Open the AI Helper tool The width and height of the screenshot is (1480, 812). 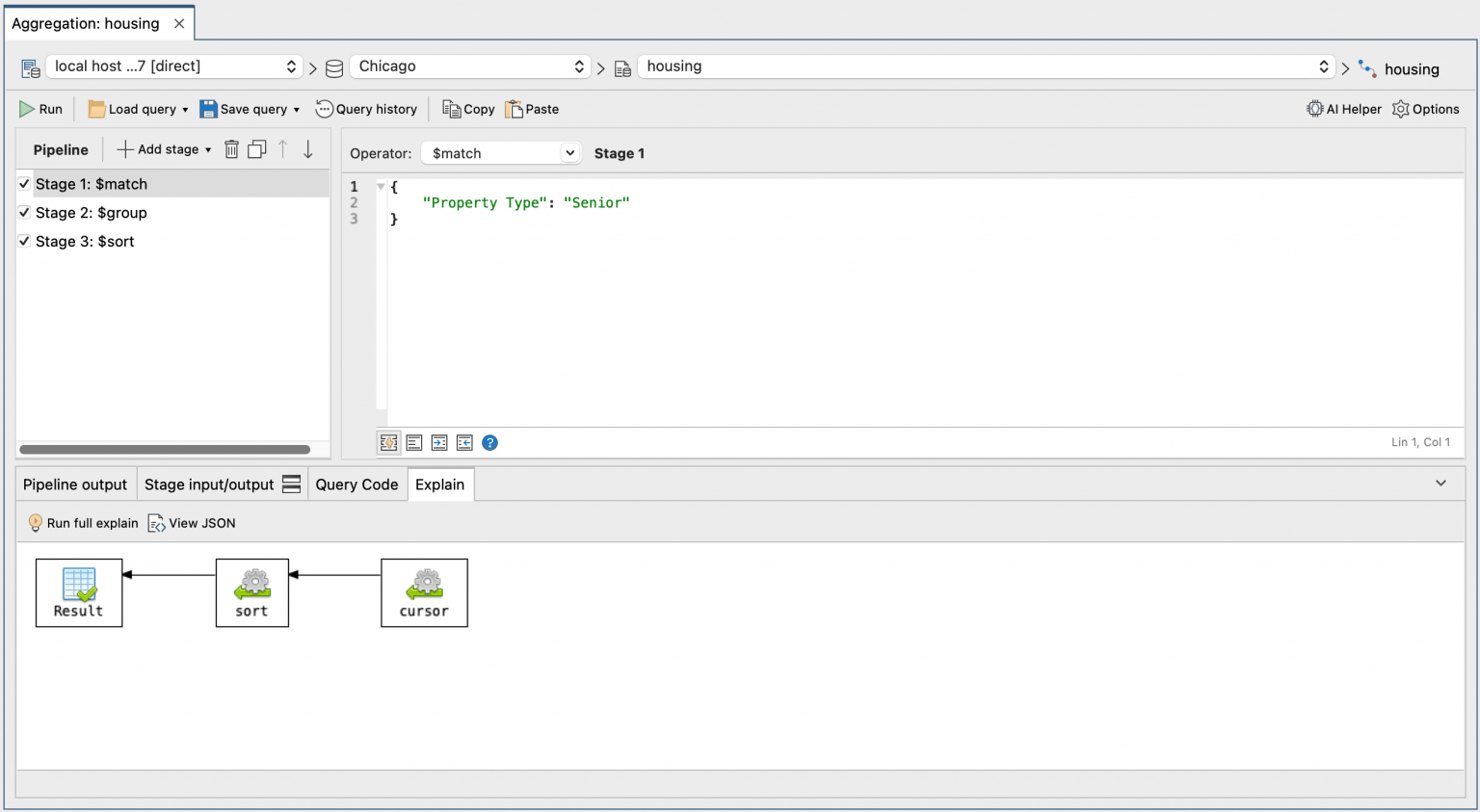1343,109
